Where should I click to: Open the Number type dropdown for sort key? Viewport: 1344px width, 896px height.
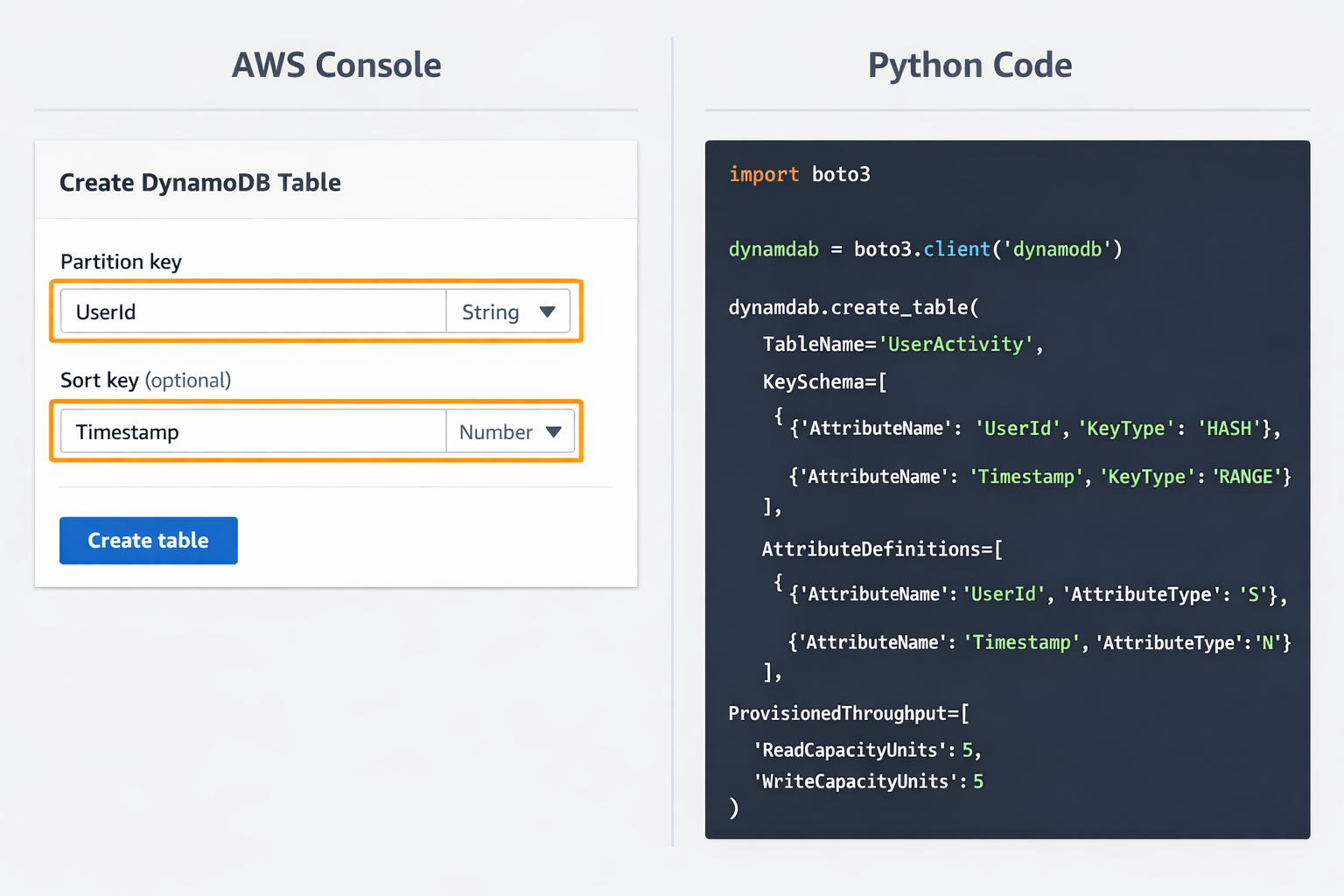tap(510, 432)
